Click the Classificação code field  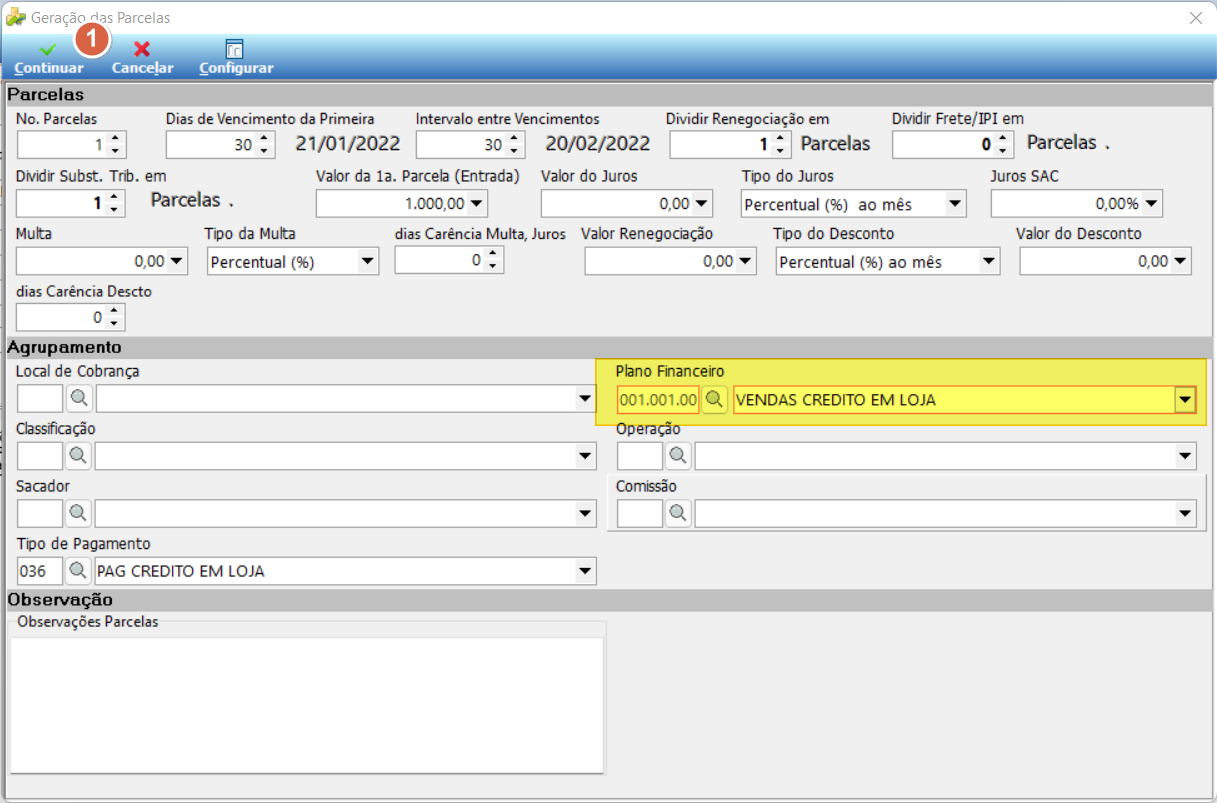point(40,456)
